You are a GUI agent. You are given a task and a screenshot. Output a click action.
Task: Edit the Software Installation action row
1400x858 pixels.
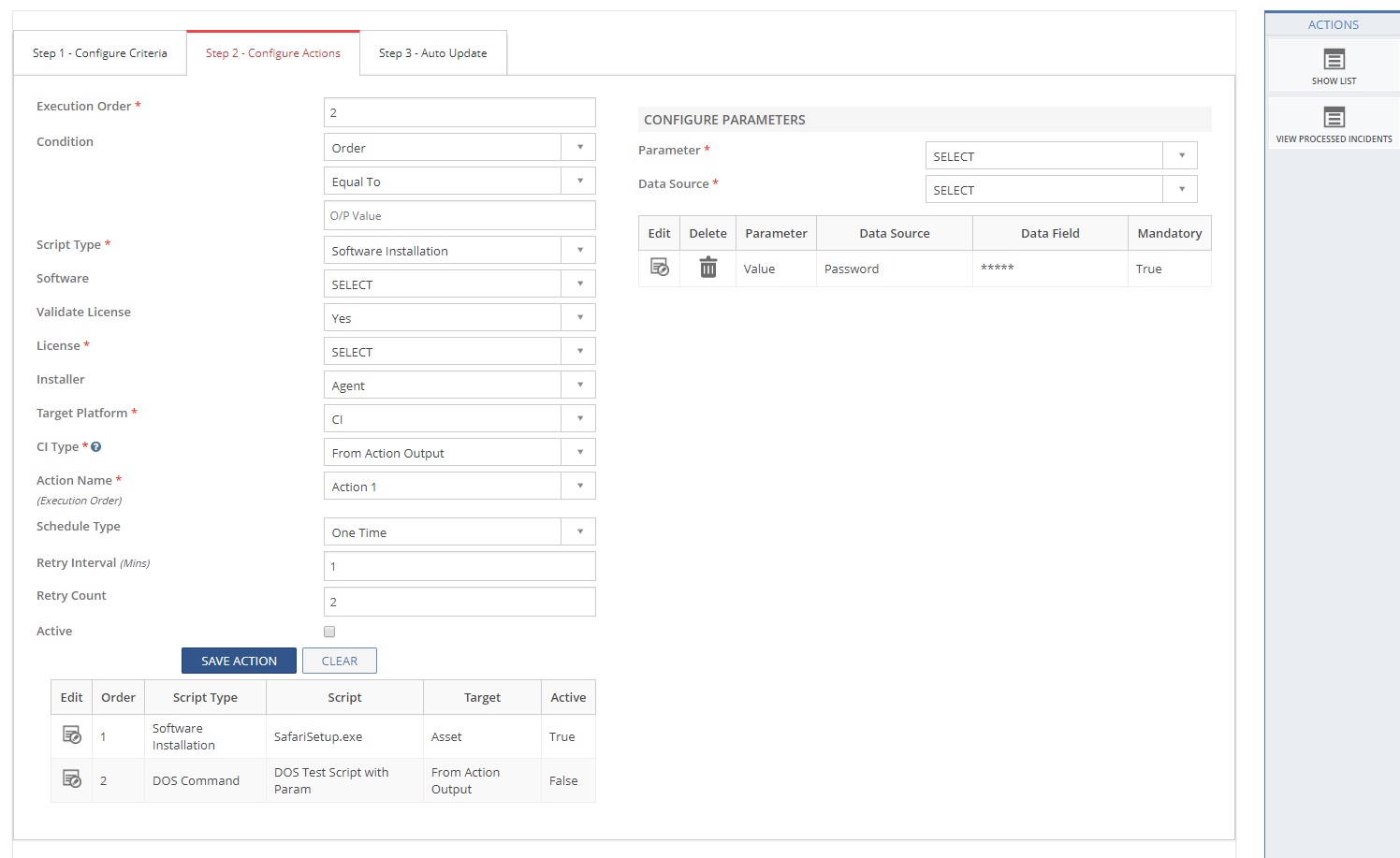point(71,735)
